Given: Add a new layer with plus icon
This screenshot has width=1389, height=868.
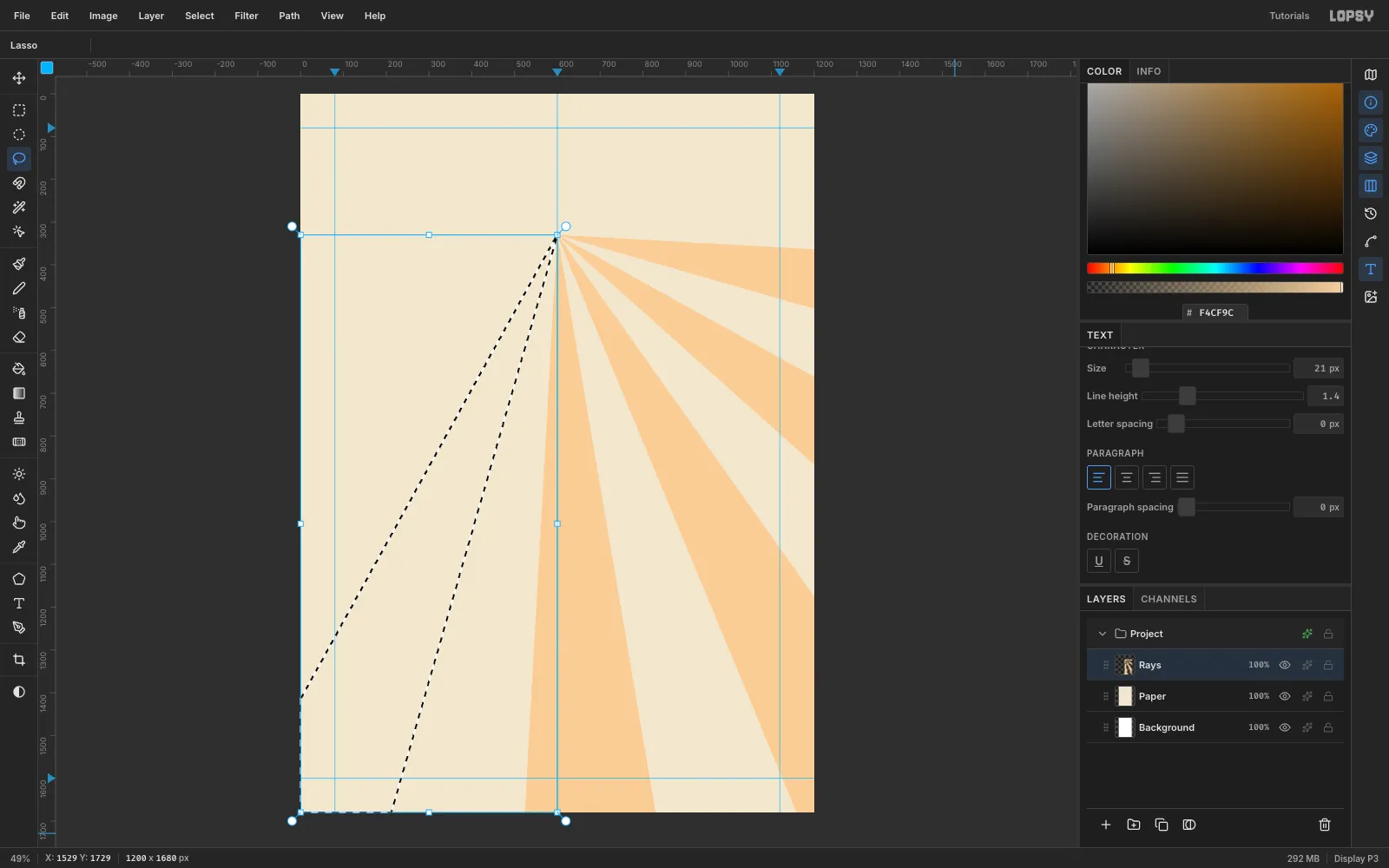Looking at the screenshot, I should click(x=1106, y=825).
